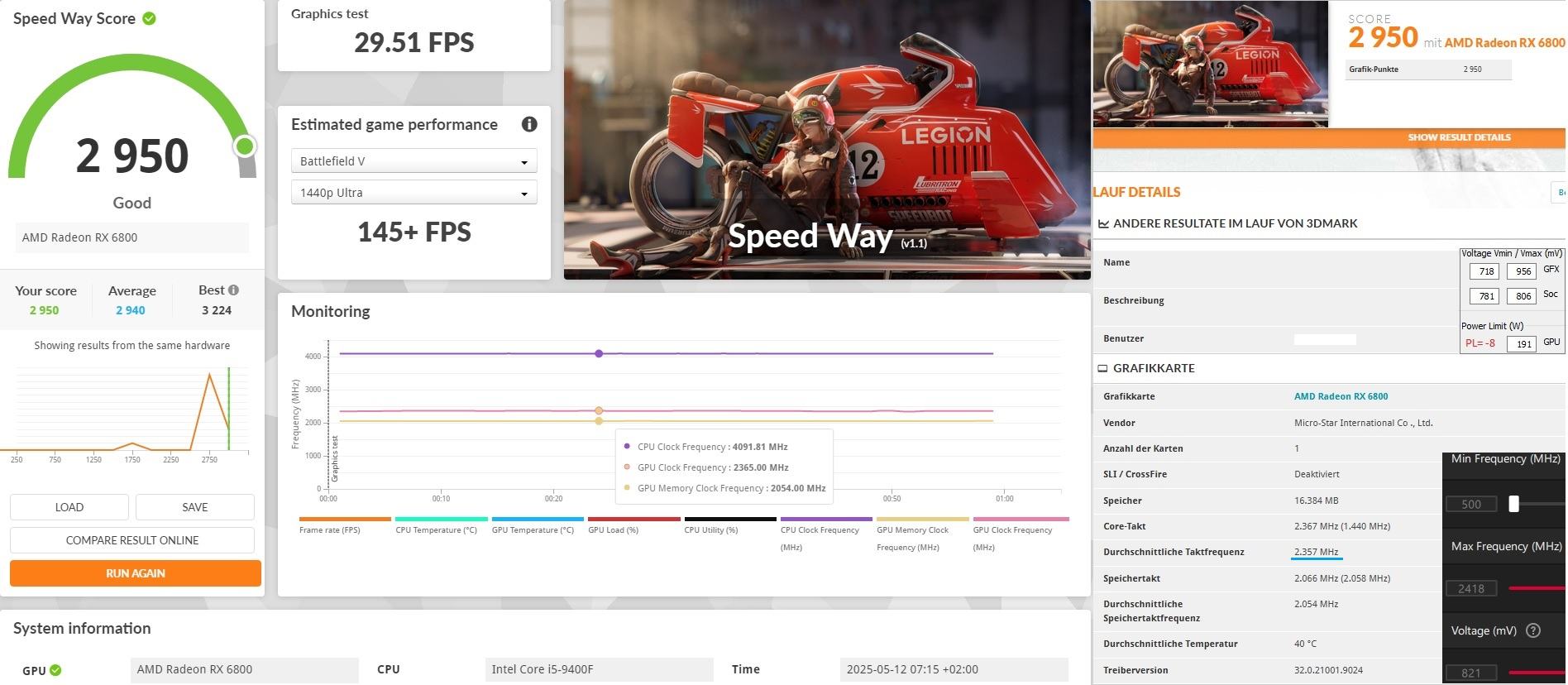Viewport: 1568px width, 685px height.
Task: Click the Power Limit 191 GPU field
Action: pos(1523,344)
